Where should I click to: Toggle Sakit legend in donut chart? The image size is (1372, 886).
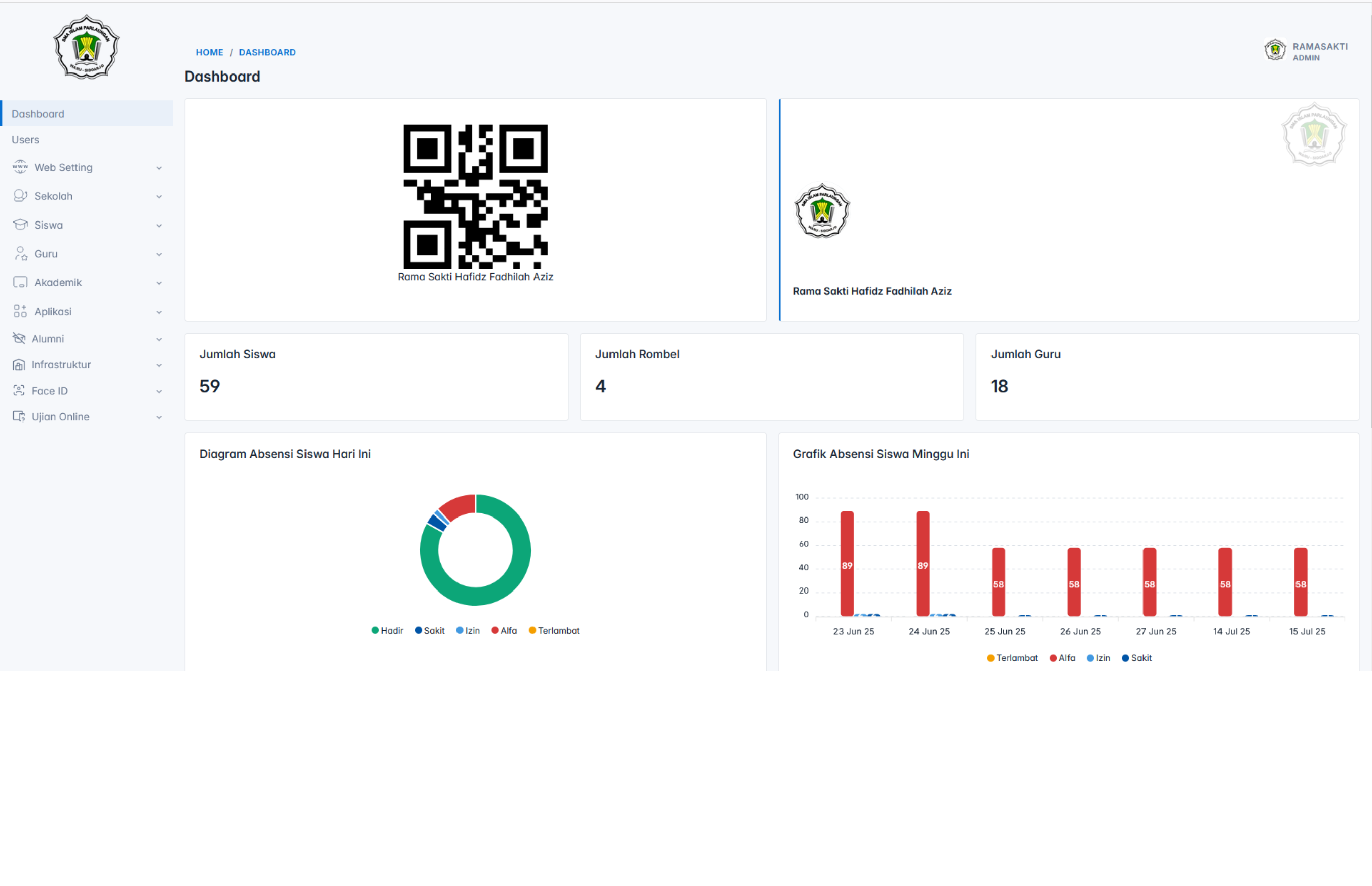pyautogui.click(x=429, y=631)
